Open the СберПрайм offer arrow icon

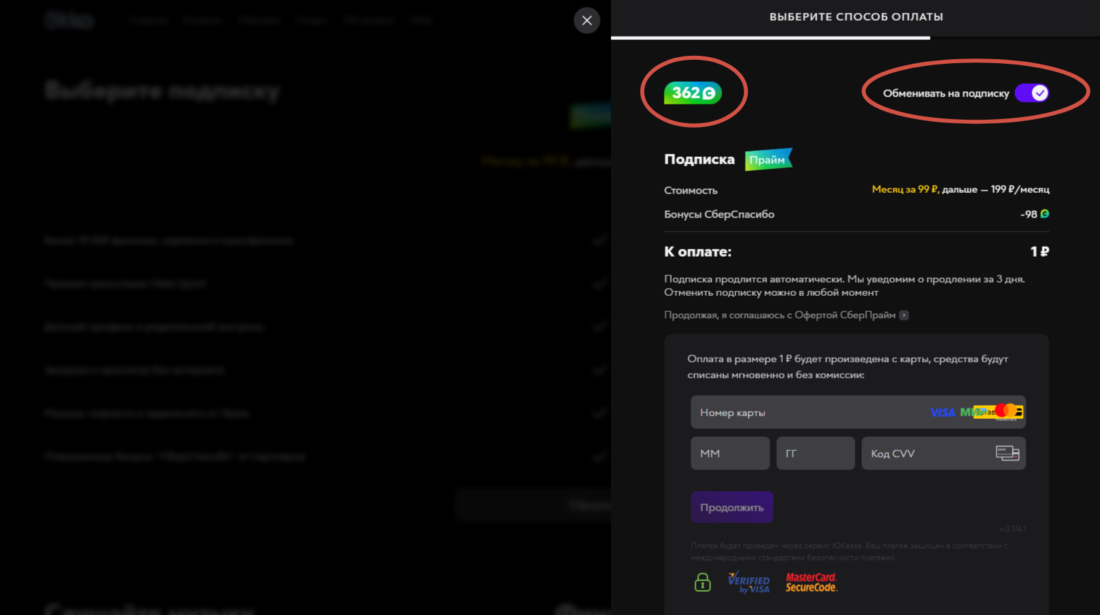coord(904,315)
